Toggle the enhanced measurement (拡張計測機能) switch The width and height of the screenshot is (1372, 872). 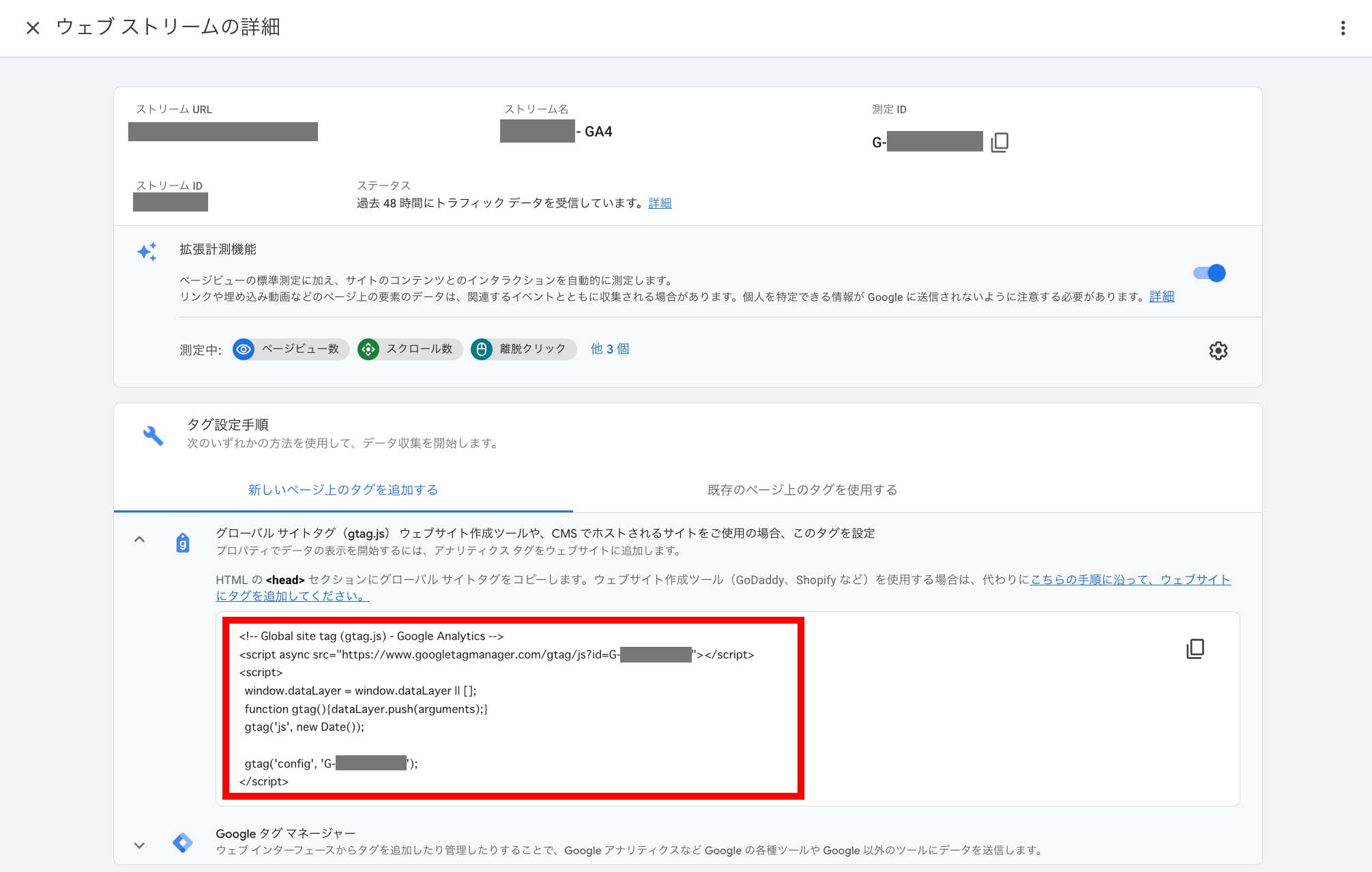coord(1209,273)
